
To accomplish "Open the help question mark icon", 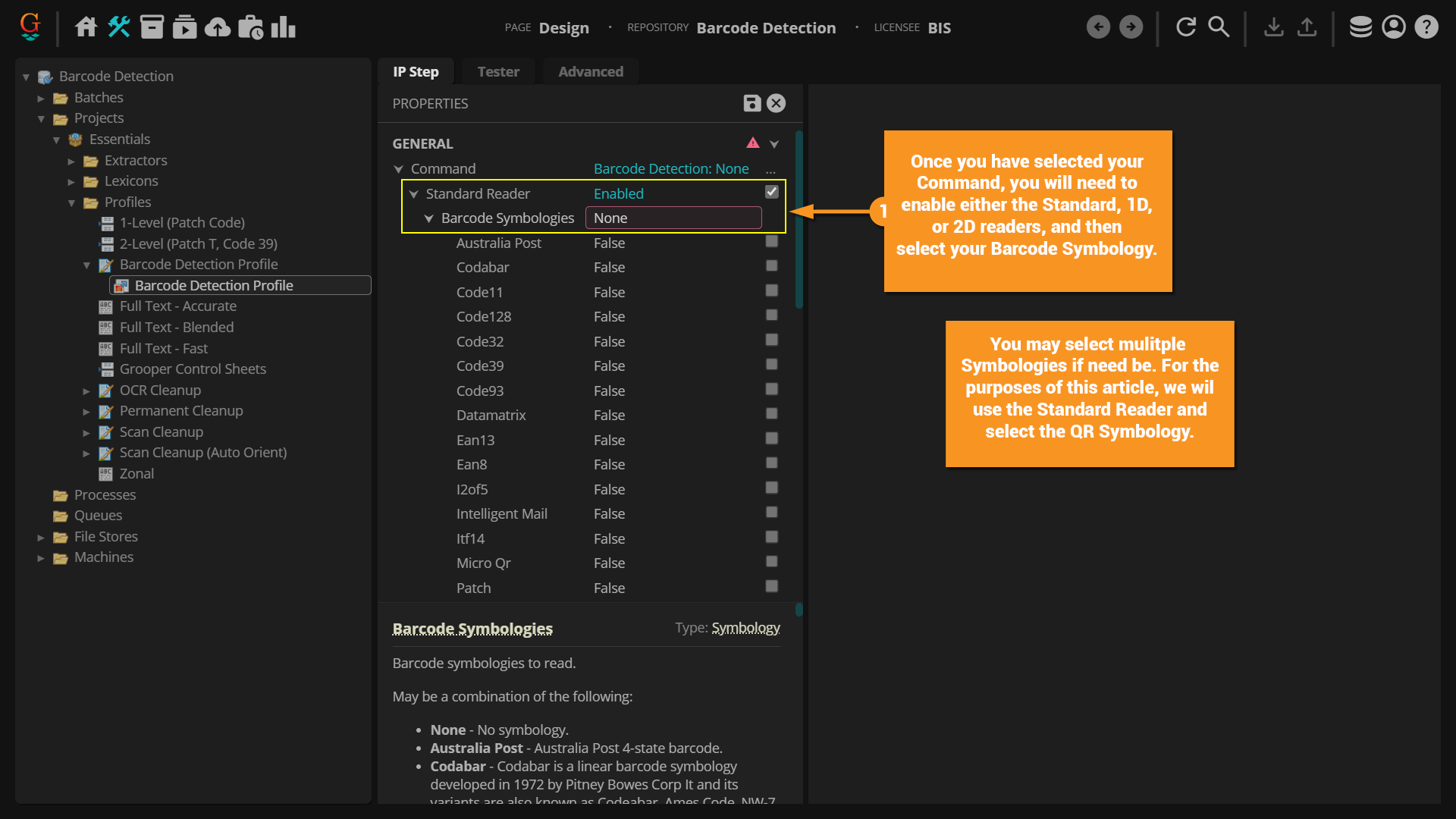I will tap(1426, 27).
